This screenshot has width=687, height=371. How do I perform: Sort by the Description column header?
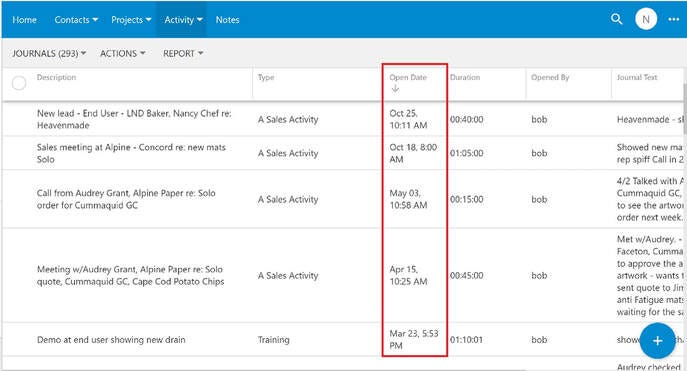[57, 77]
